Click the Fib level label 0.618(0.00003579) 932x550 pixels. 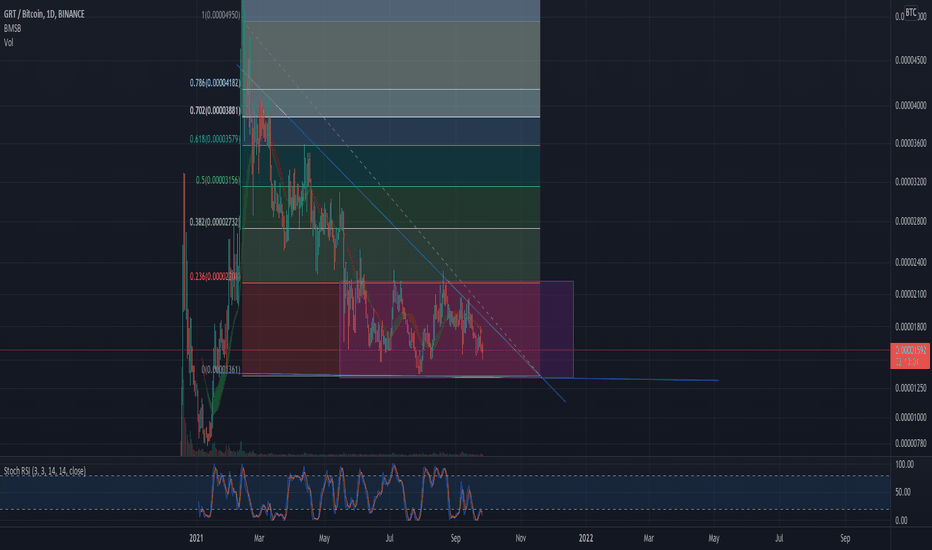215,139
